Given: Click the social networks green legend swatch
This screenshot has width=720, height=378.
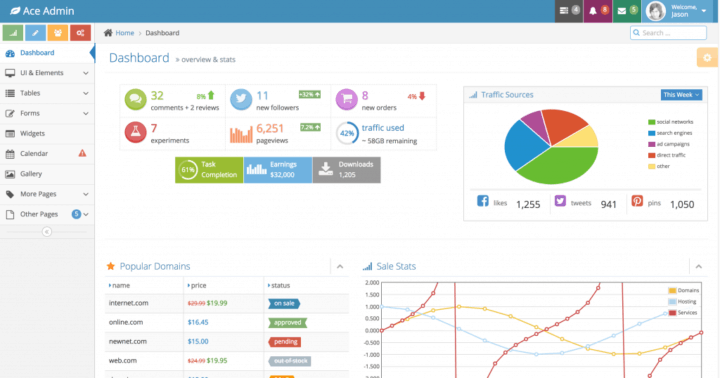Looking at the screenshot, I should [651, 122].
